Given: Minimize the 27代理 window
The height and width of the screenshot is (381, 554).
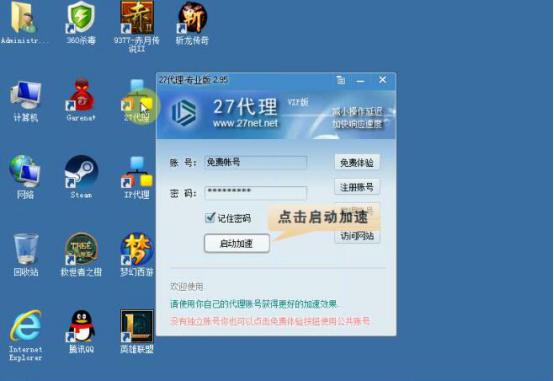Looking at the screenshot, I should click(x=360, y=81).
